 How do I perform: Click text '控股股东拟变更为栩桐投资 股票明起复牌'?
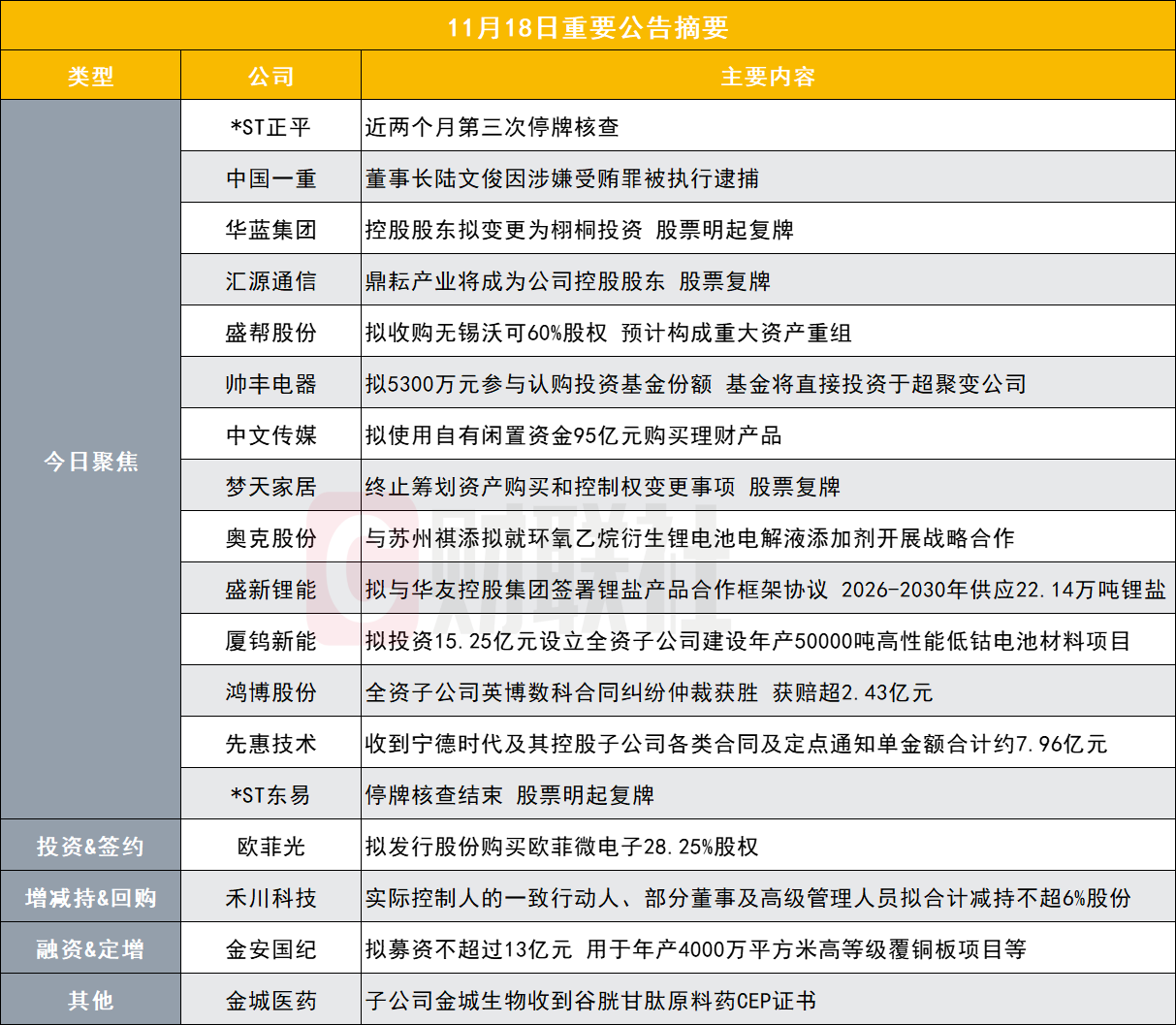(x=580, y=230)
